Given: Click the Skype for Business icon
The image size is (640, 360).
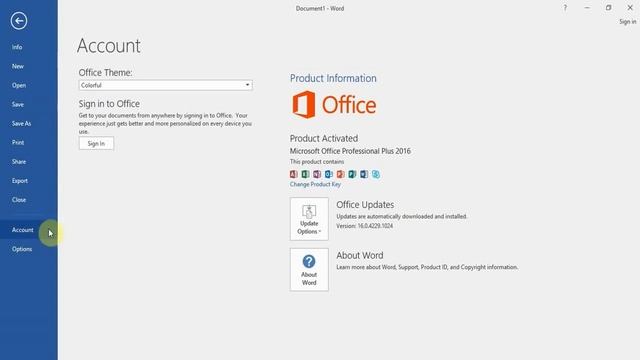Looking at the screenshot, I should (376, 174).
